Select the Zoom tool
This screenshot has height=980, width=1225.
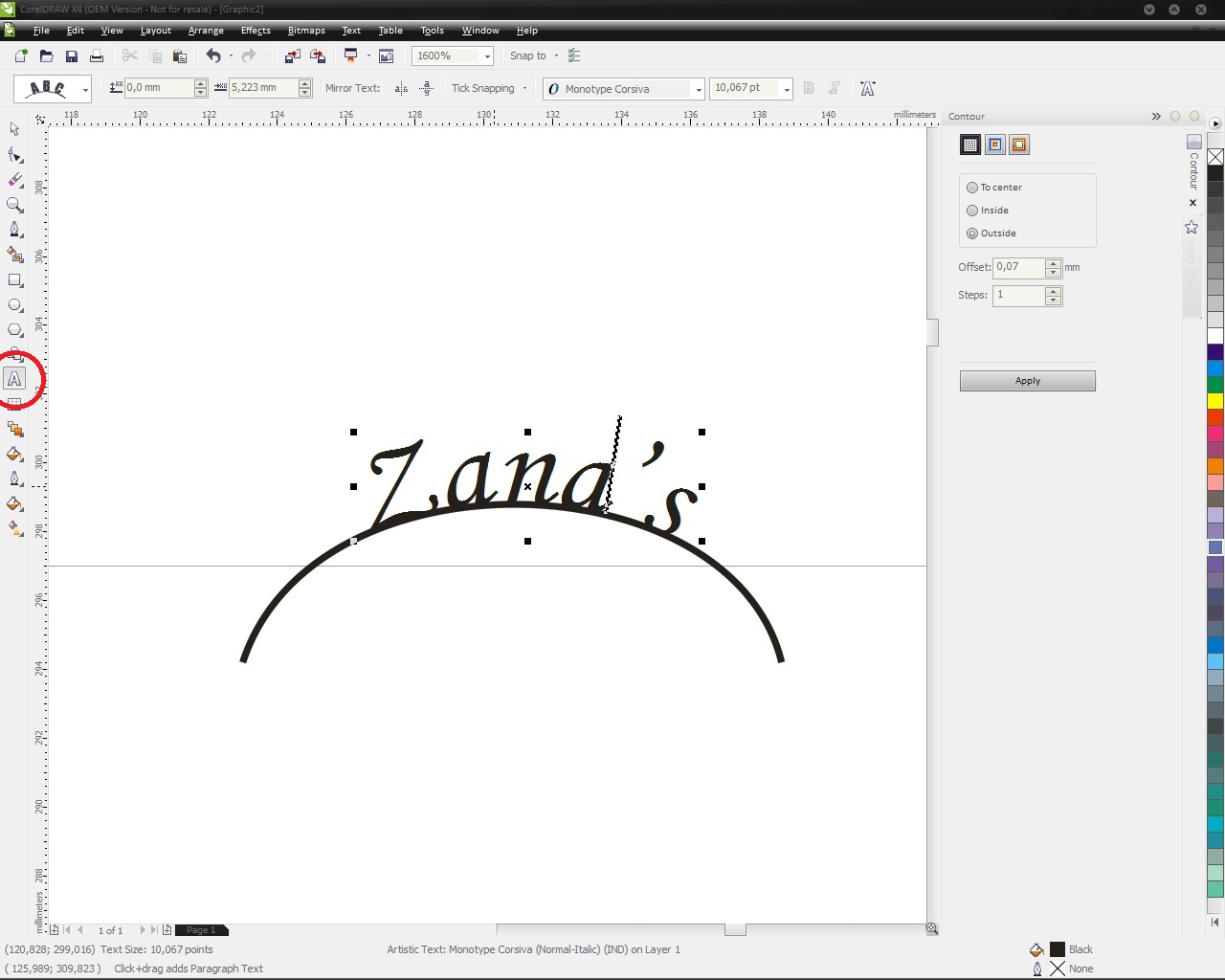click(x=14, y=205)
